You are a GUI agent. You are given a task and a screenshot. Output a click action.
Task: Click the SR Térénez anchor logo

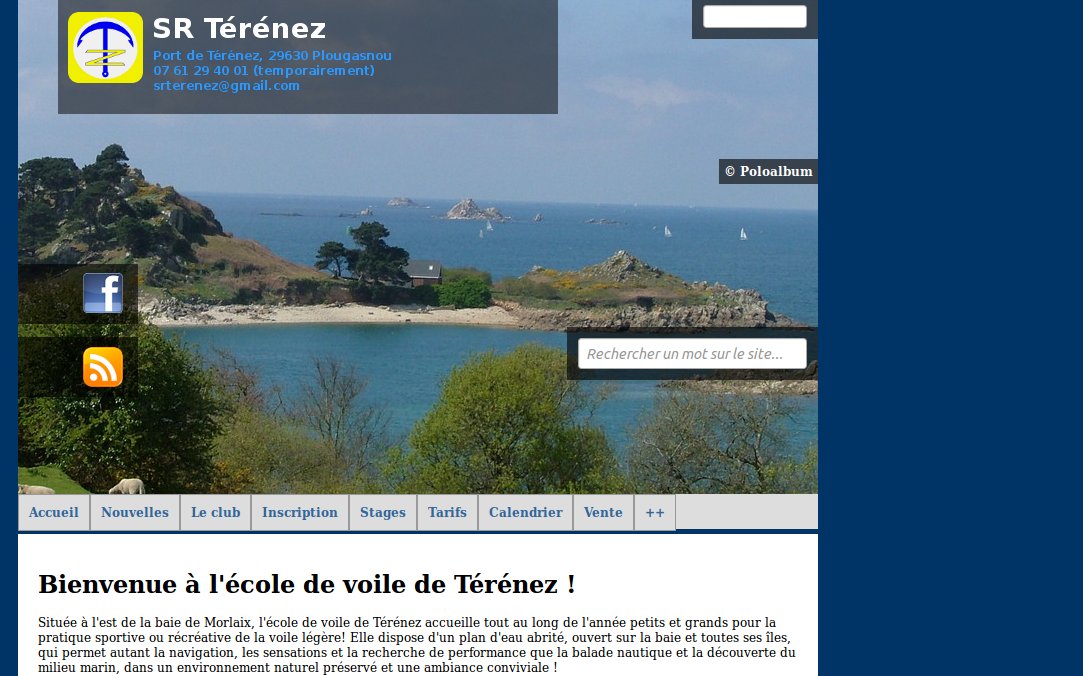pyautogui.click(x=105, y=47)
